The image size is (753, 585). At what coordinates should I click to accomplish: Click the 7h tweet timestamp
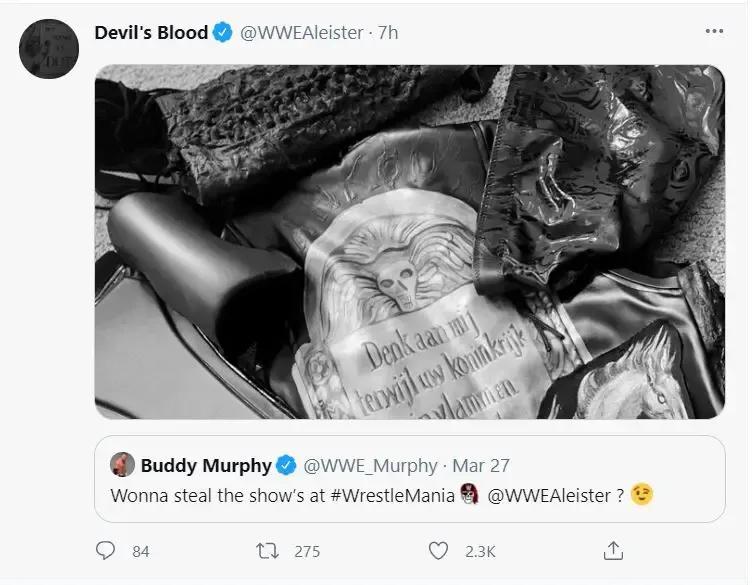coord(388,32)
